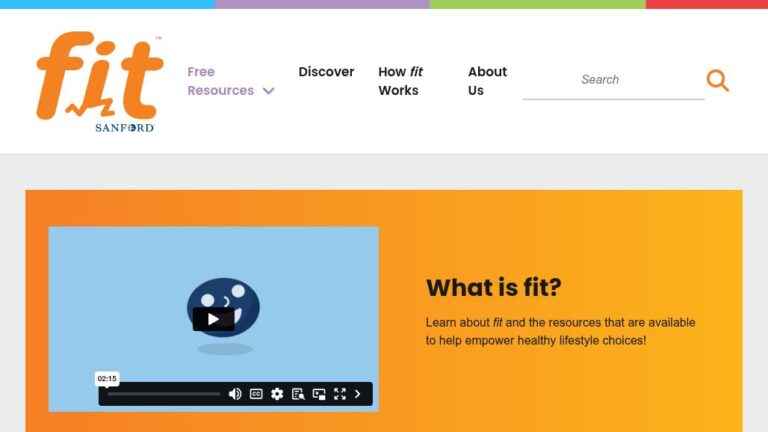
Task: Click the fit Sanford logo
Action: point(99,82)
